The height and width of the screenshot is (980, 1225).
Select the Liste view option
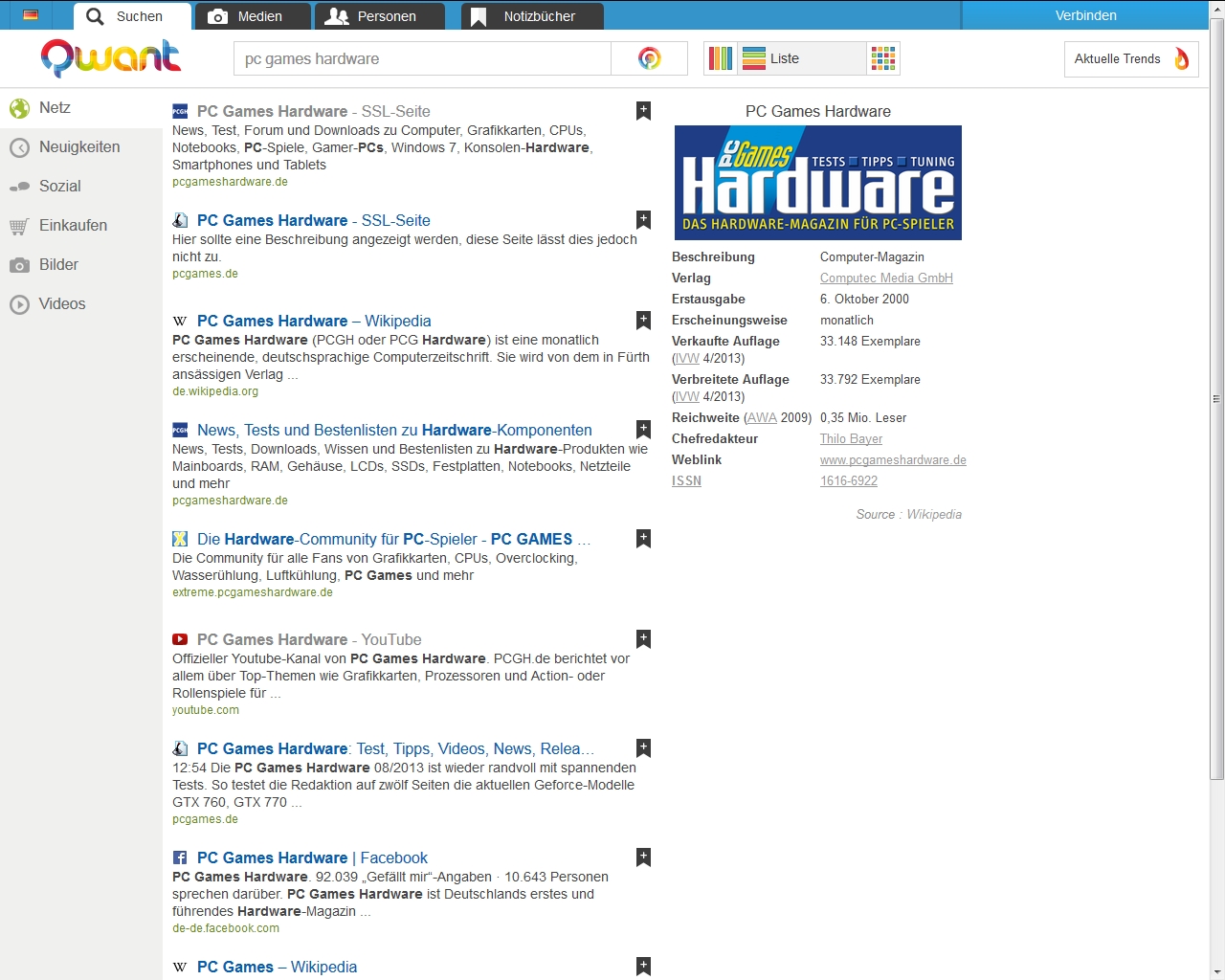802,58
